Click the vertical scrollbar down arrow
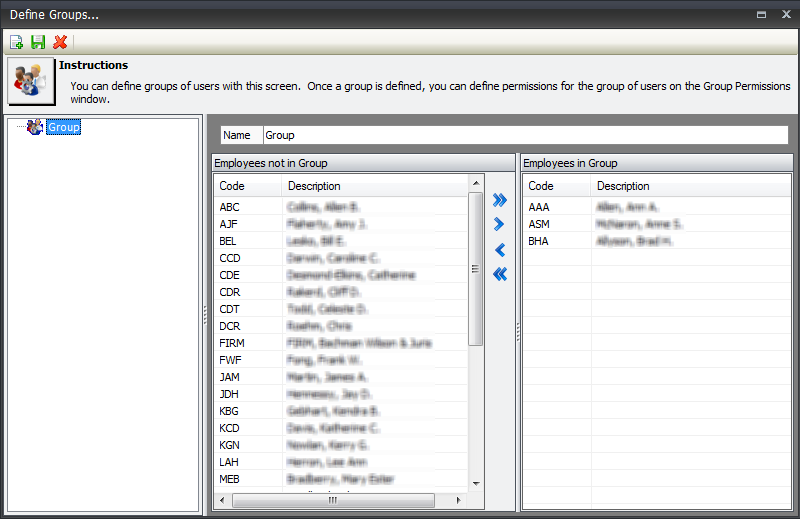Screen dimensions: 800x519 coord(476,486)
